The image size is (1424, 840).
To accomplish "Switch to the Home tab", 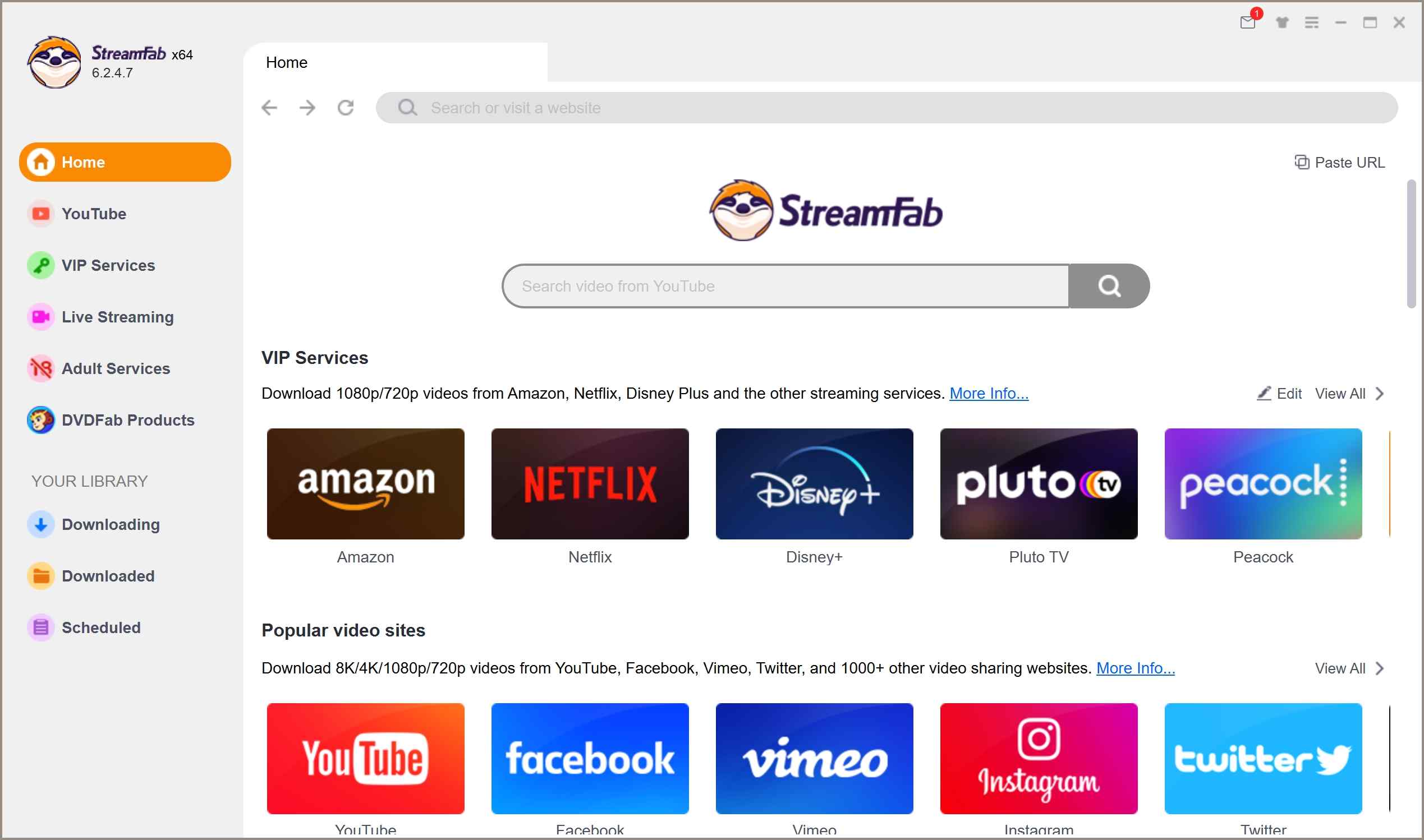I will (396, 62).
